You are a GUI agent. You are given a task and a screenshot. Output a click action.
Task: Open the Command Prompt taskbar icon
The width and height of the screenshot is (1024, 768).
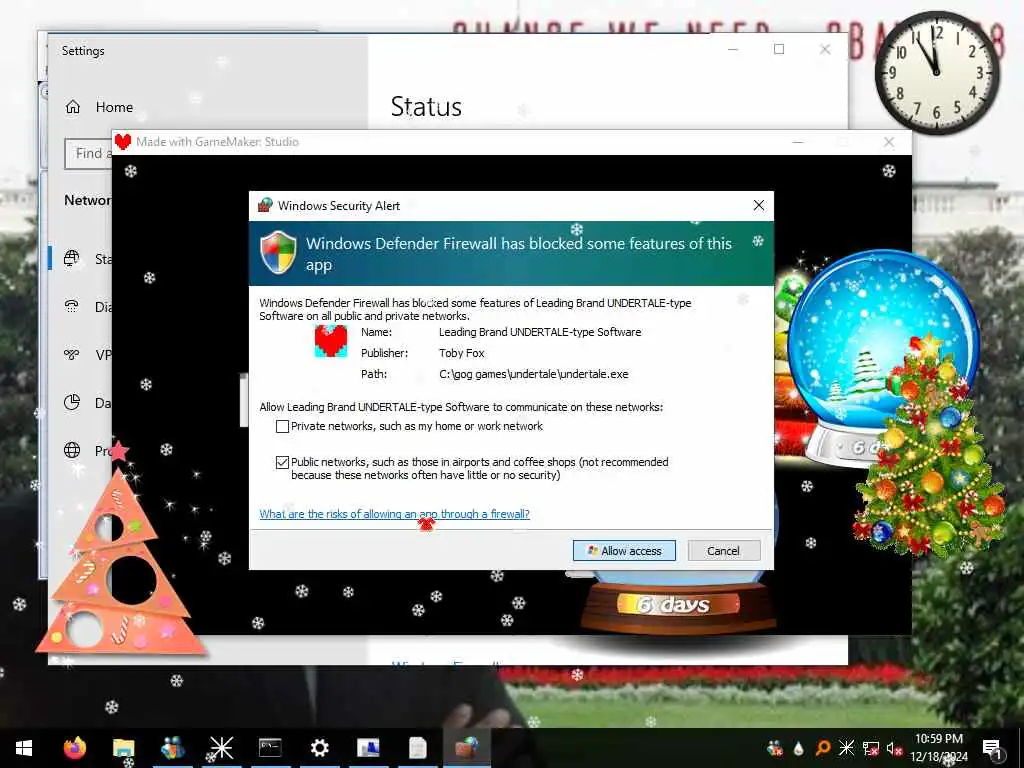(x=270, y=748)
